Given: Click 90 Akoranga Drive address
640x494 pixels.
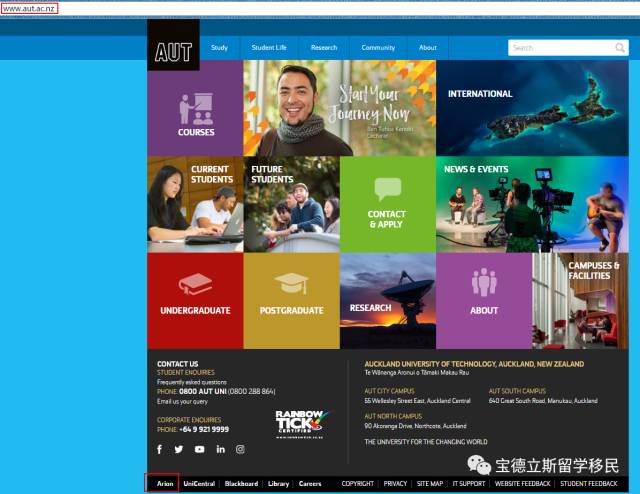Looking at the screenshot, I should click(415, 426).
